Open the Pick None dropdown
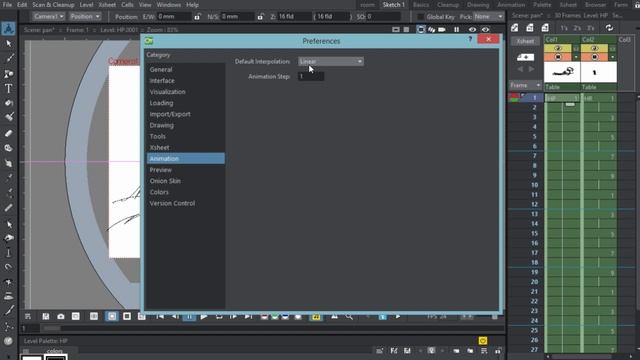Viewport: 640px width, 360px height. [x=489, y=17]
